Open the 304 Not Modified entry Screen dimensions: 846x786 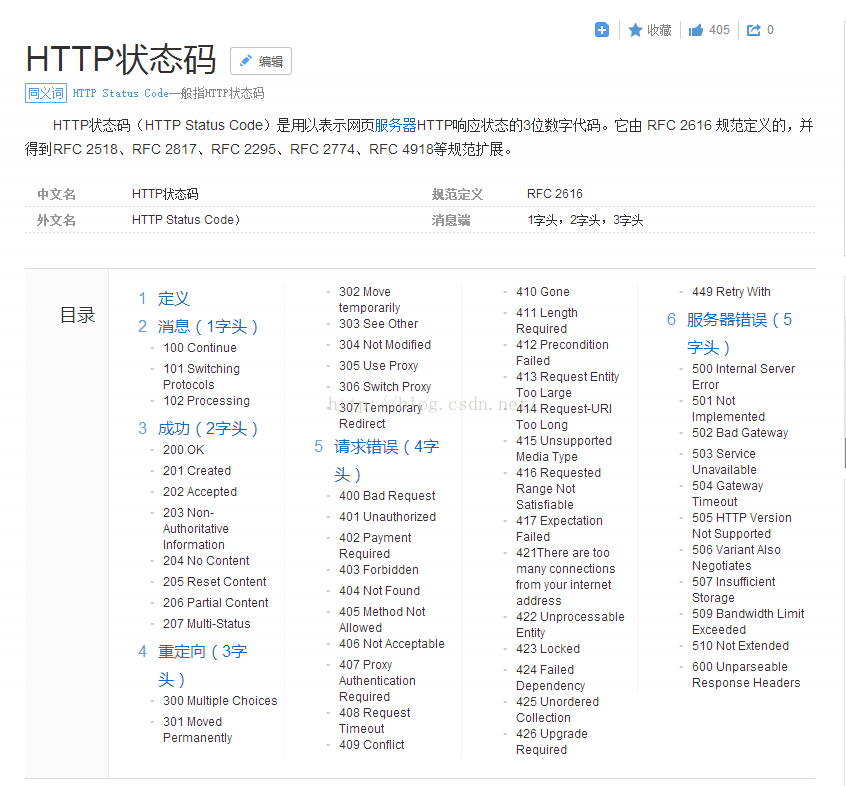pyautogui.click(x=385, y=345)
